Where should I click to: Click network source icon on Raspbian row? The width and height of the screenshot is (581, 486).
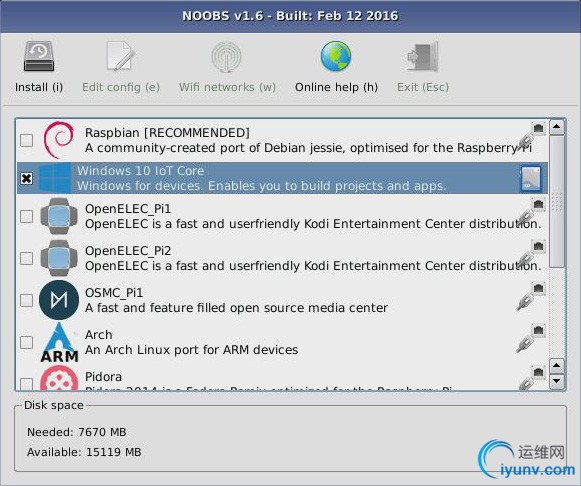pos(531,137)
